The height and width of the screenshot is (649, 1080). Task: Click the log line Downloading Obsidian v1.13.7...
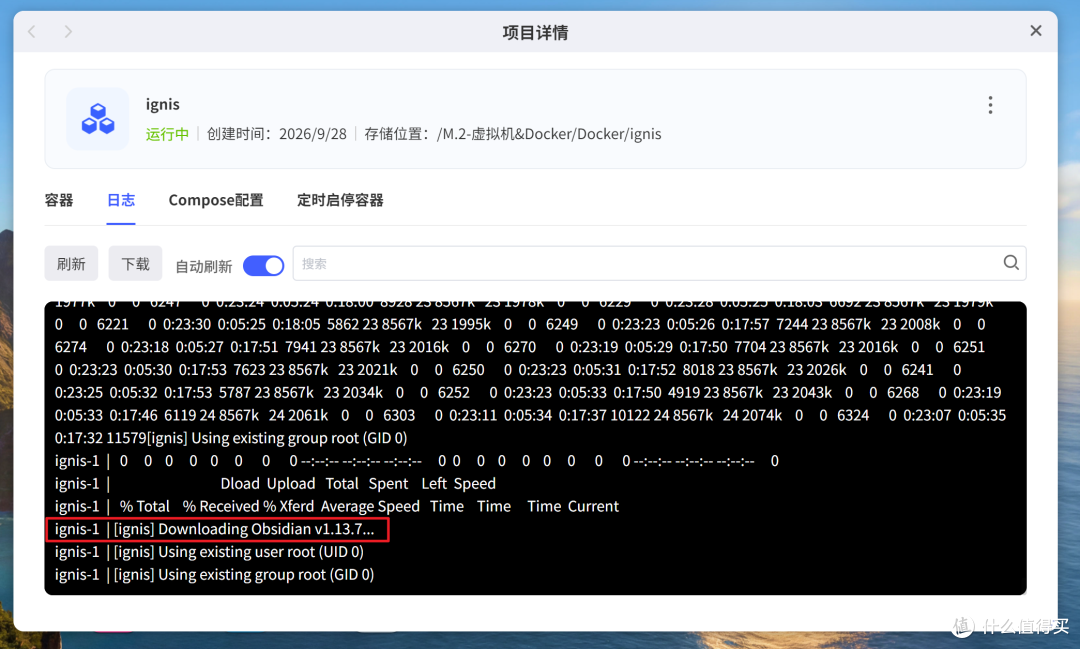tap(217, 529)
